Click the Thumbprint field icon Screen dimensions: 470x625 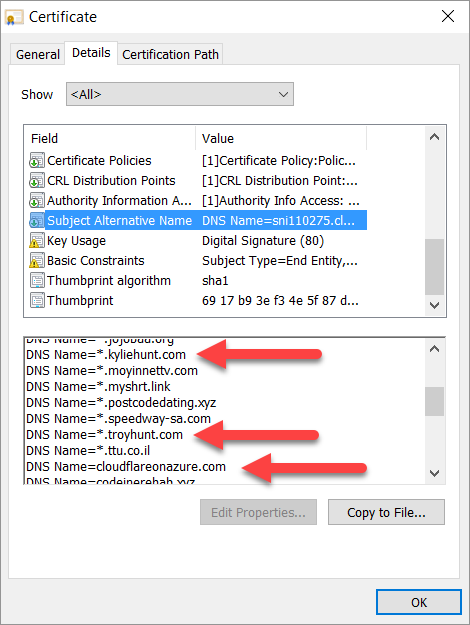click(37, 301)
